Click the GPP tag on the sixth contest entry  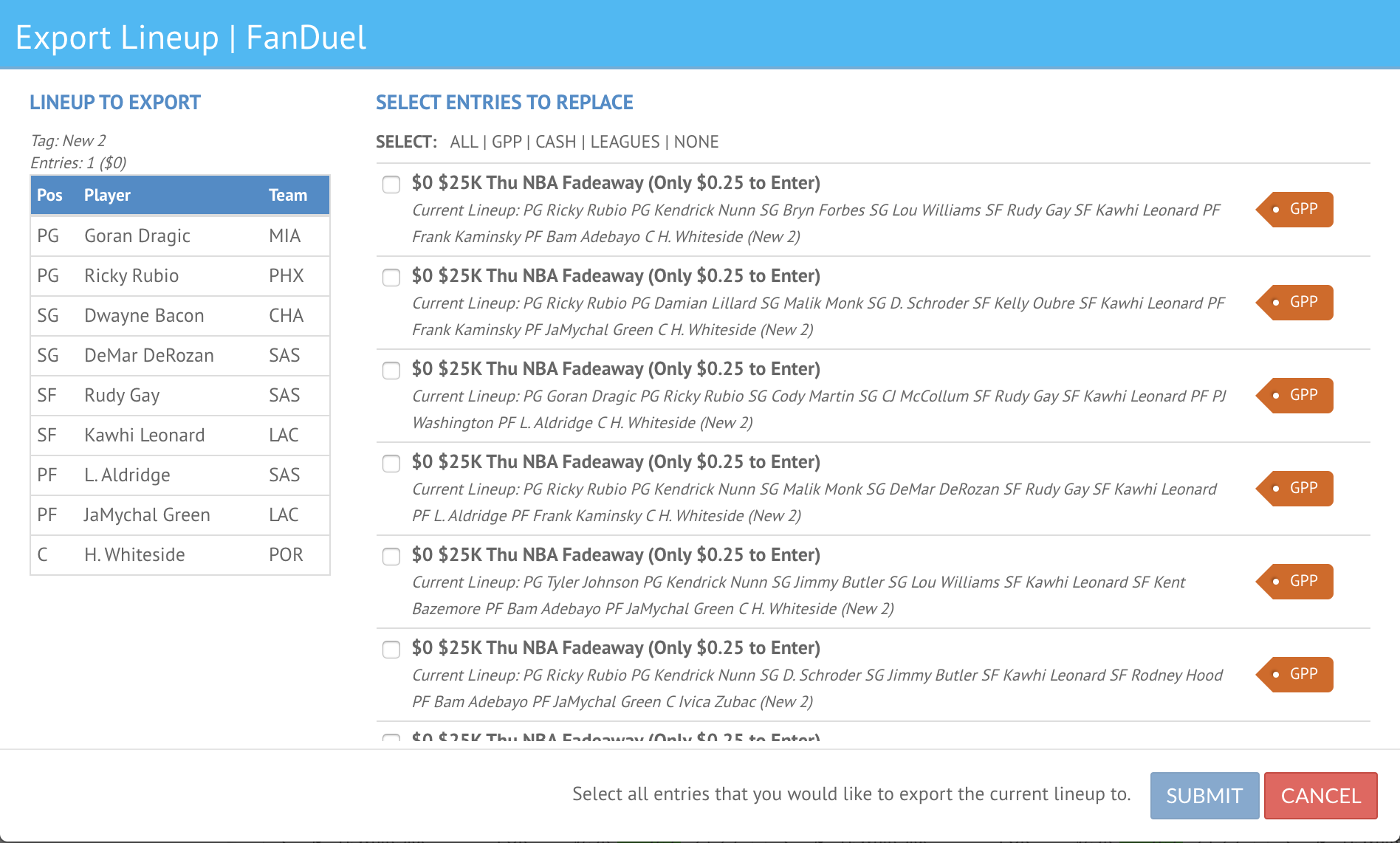[x=1293, y=674]
